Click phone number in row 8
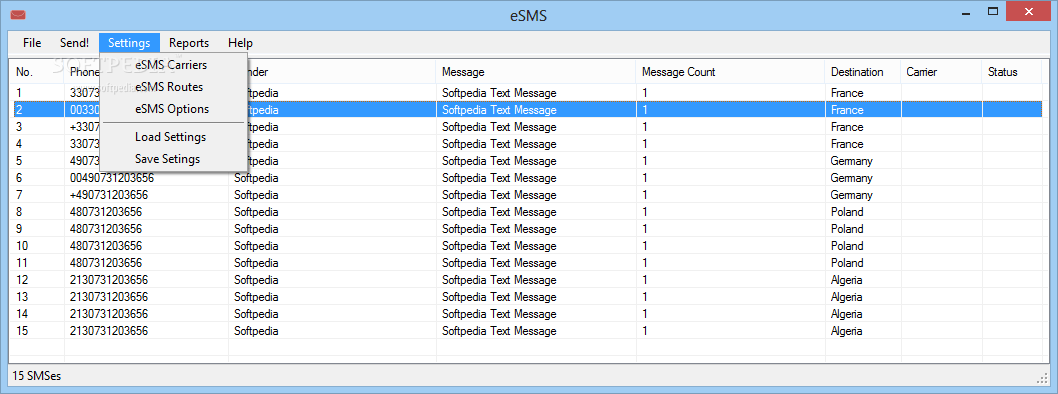 [x=106, y=212]
